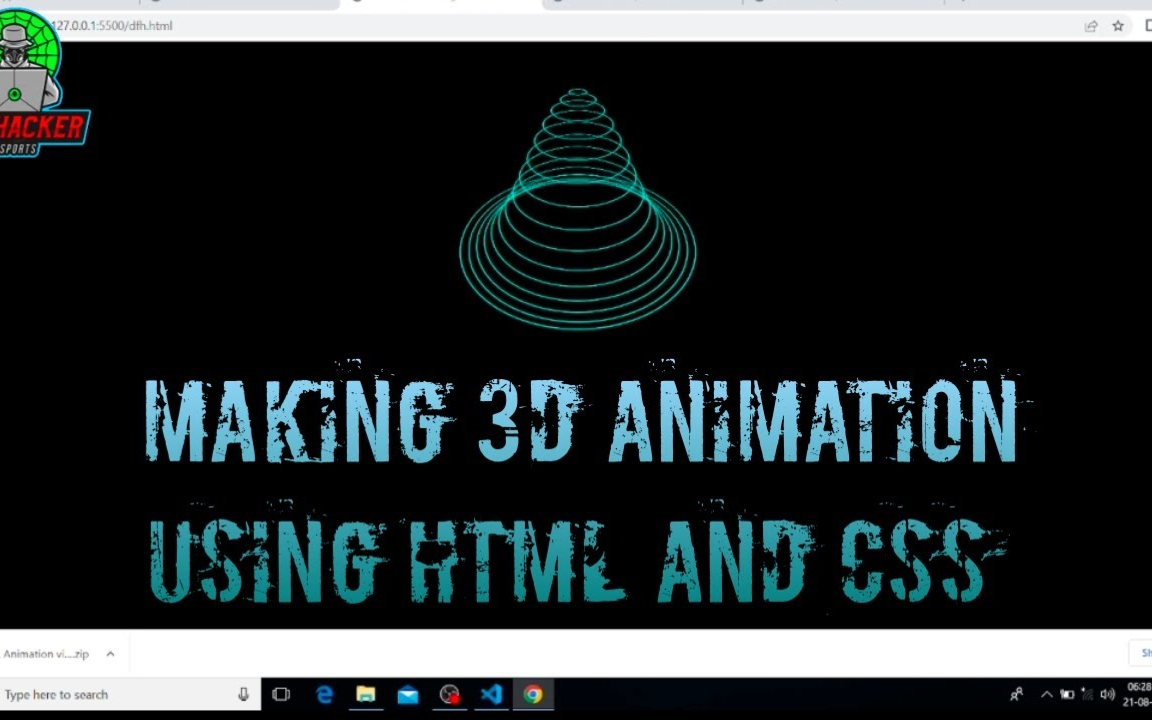Screen dimensions: 1152x720
Task: Open the Animation vi....zip downloaded file
Action: click(x=46, y=653)
